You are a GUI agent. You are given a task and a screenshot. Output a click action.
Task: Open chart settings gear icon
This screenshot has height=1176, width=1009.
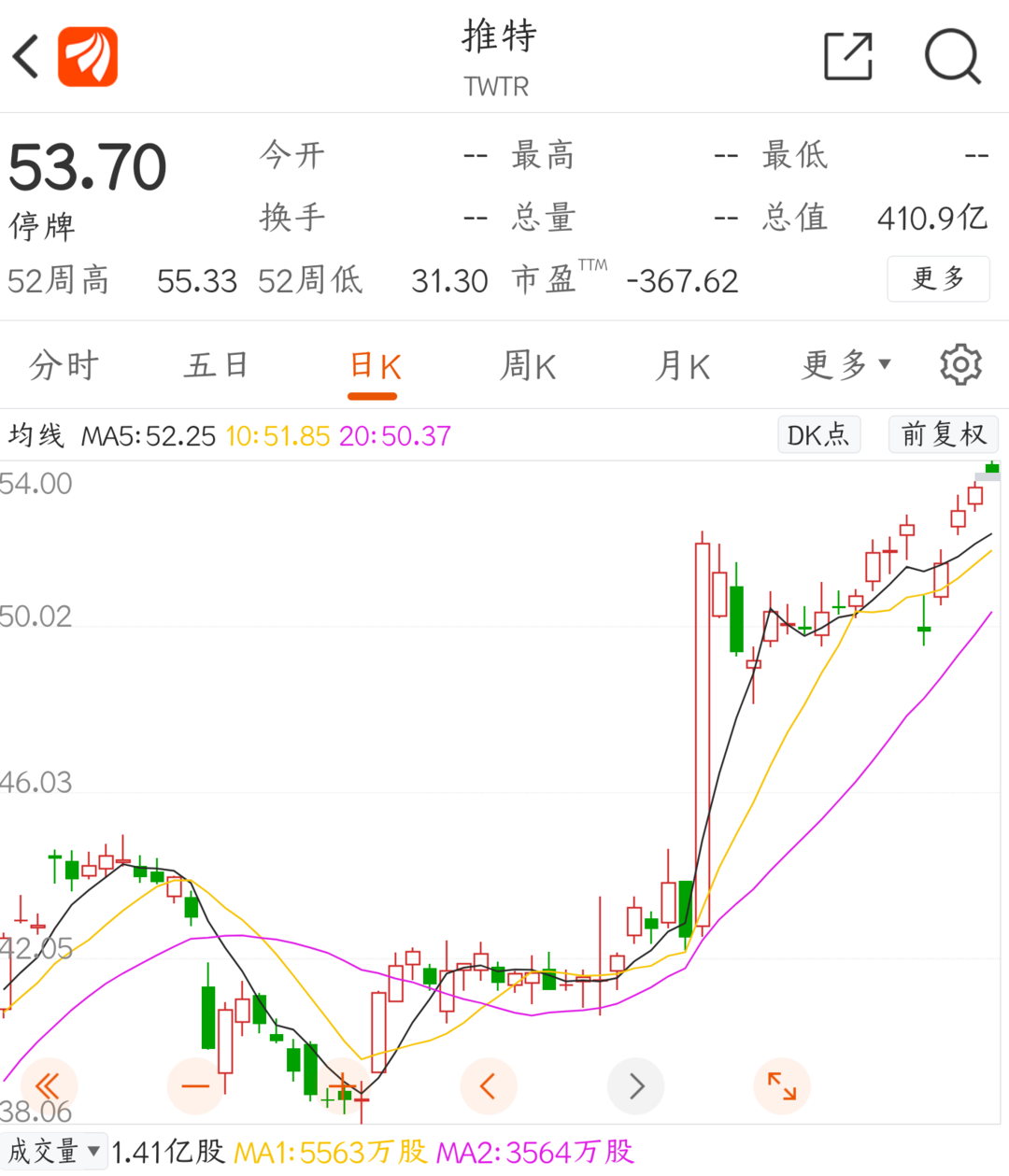click(x=960, y=365)
